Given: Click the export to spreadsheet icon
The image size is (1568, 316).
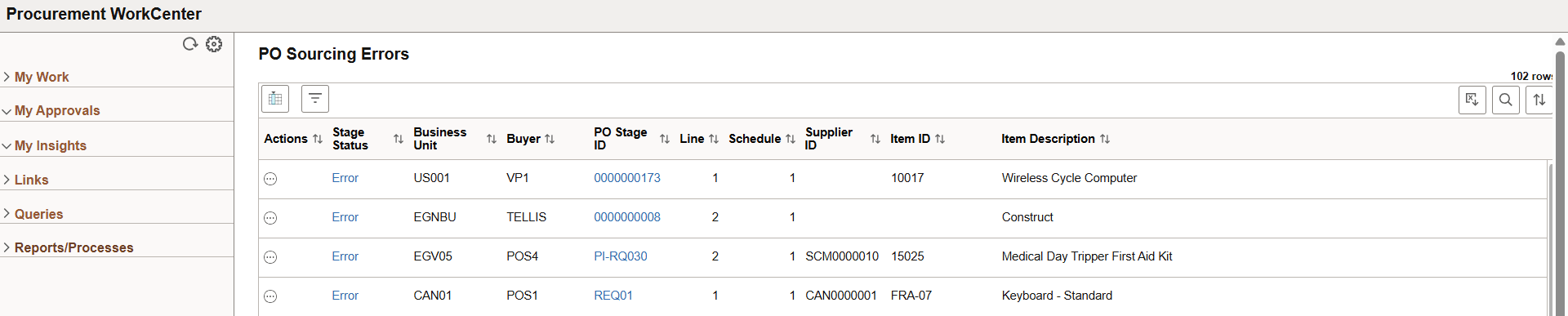Looking at the screenshot, I should click(x=1472, y=100).
